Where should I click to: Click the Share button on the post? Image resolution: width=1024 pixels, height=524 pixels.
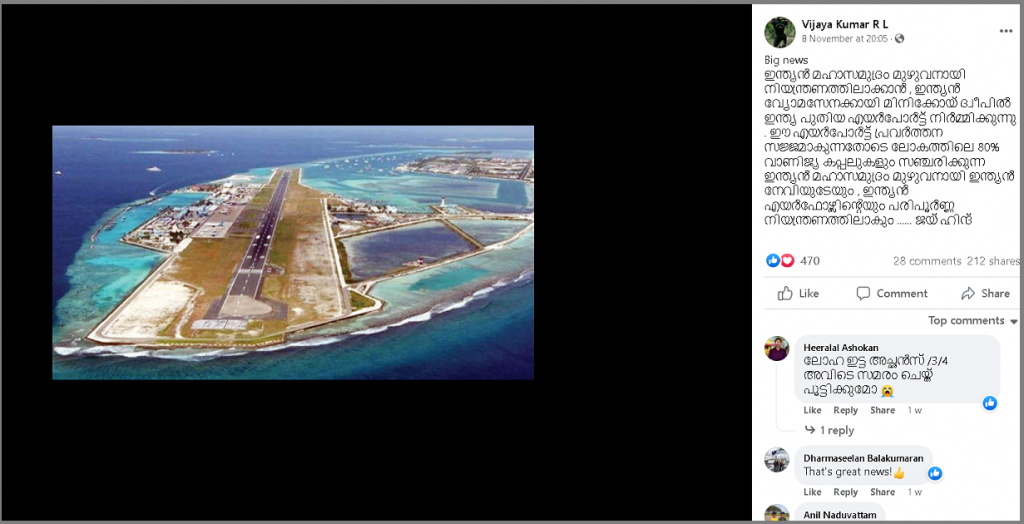click(985, 293)
